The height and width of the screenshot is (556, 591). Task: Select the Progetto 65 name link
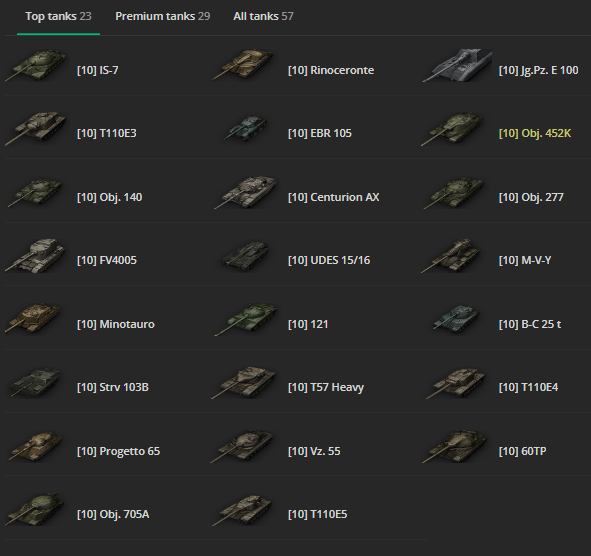click(x=118, y=451)
